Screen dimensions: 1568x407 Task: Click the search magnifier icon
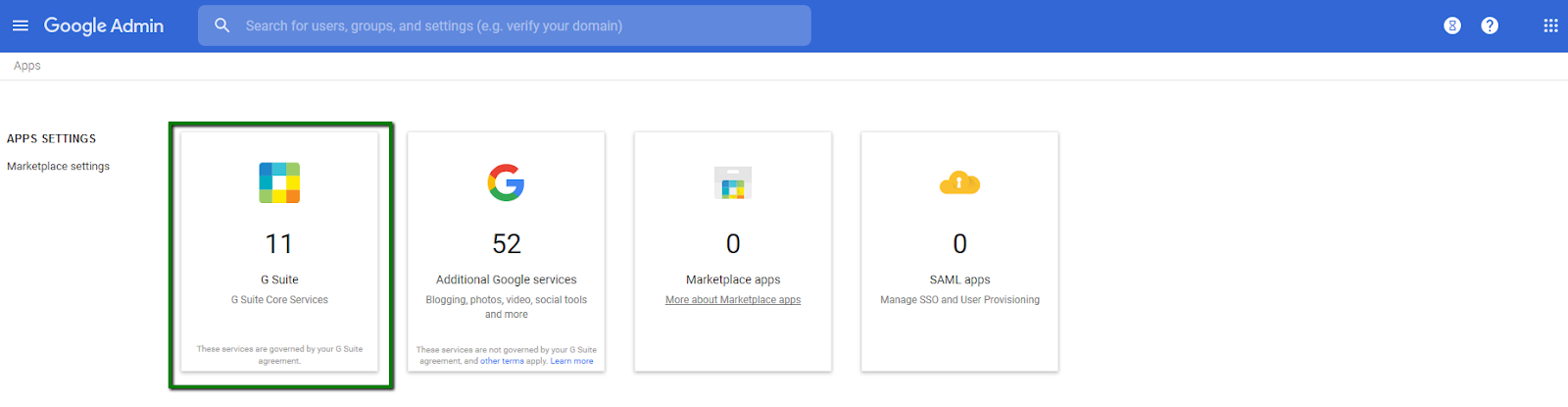coord(222,25)
